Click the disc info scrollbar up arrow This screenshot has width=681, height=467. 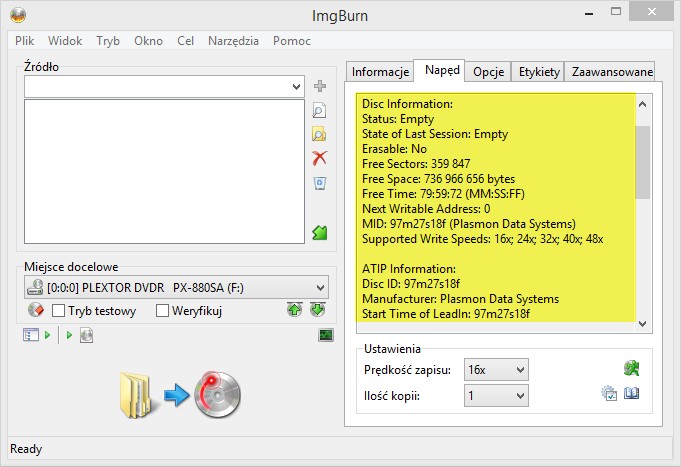click(x=643, y=104)
